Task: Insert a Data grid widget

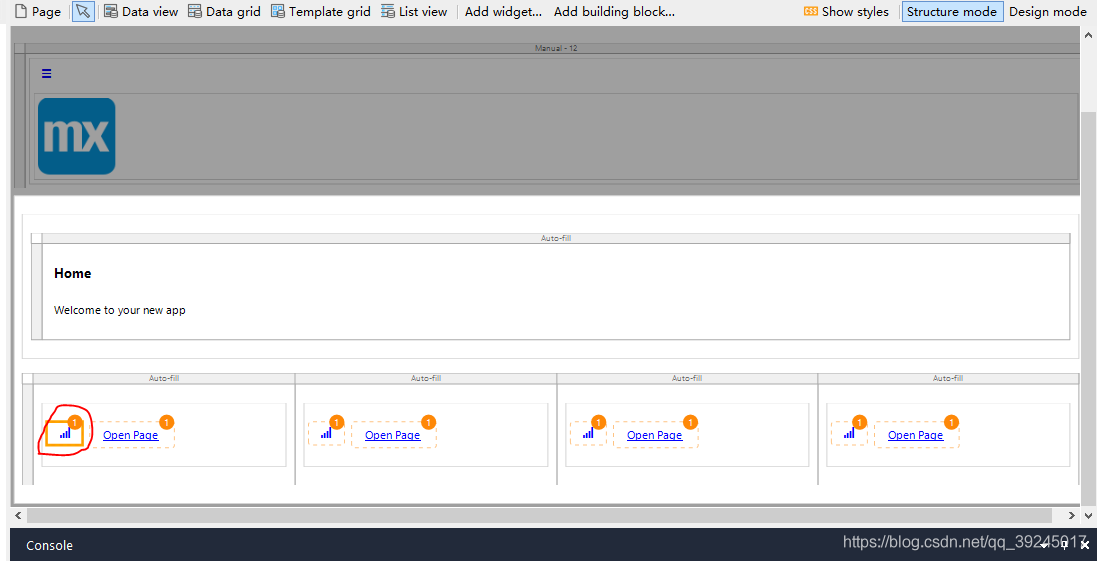Action: pos(224,12)
